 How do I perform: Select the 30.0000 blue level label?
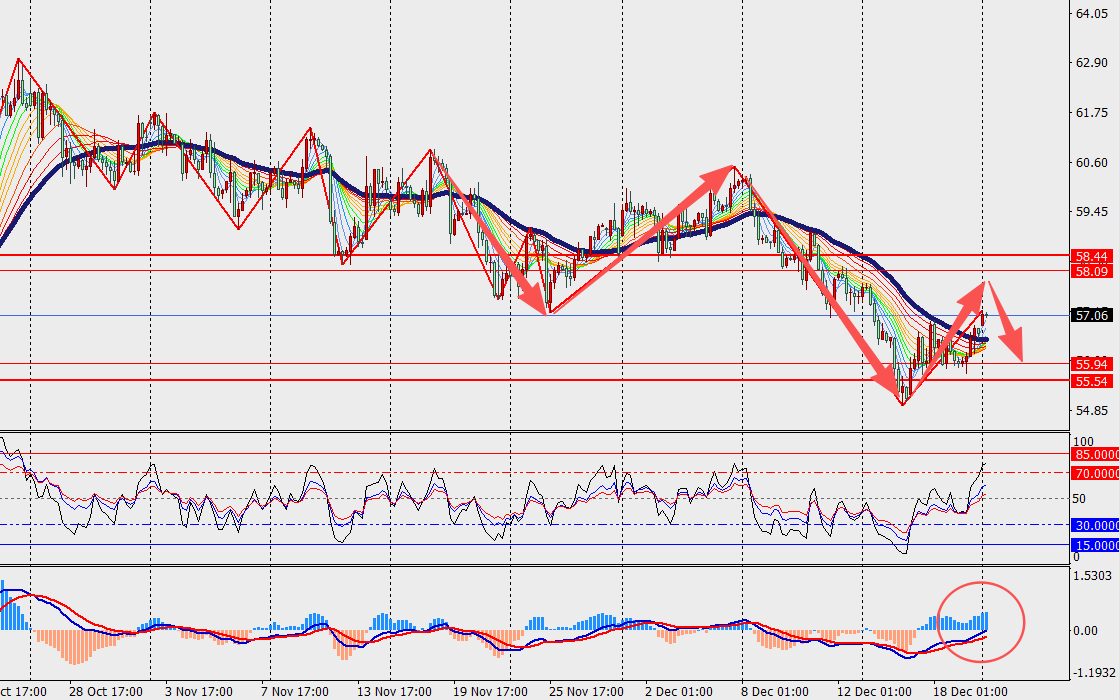[1095, 526]
